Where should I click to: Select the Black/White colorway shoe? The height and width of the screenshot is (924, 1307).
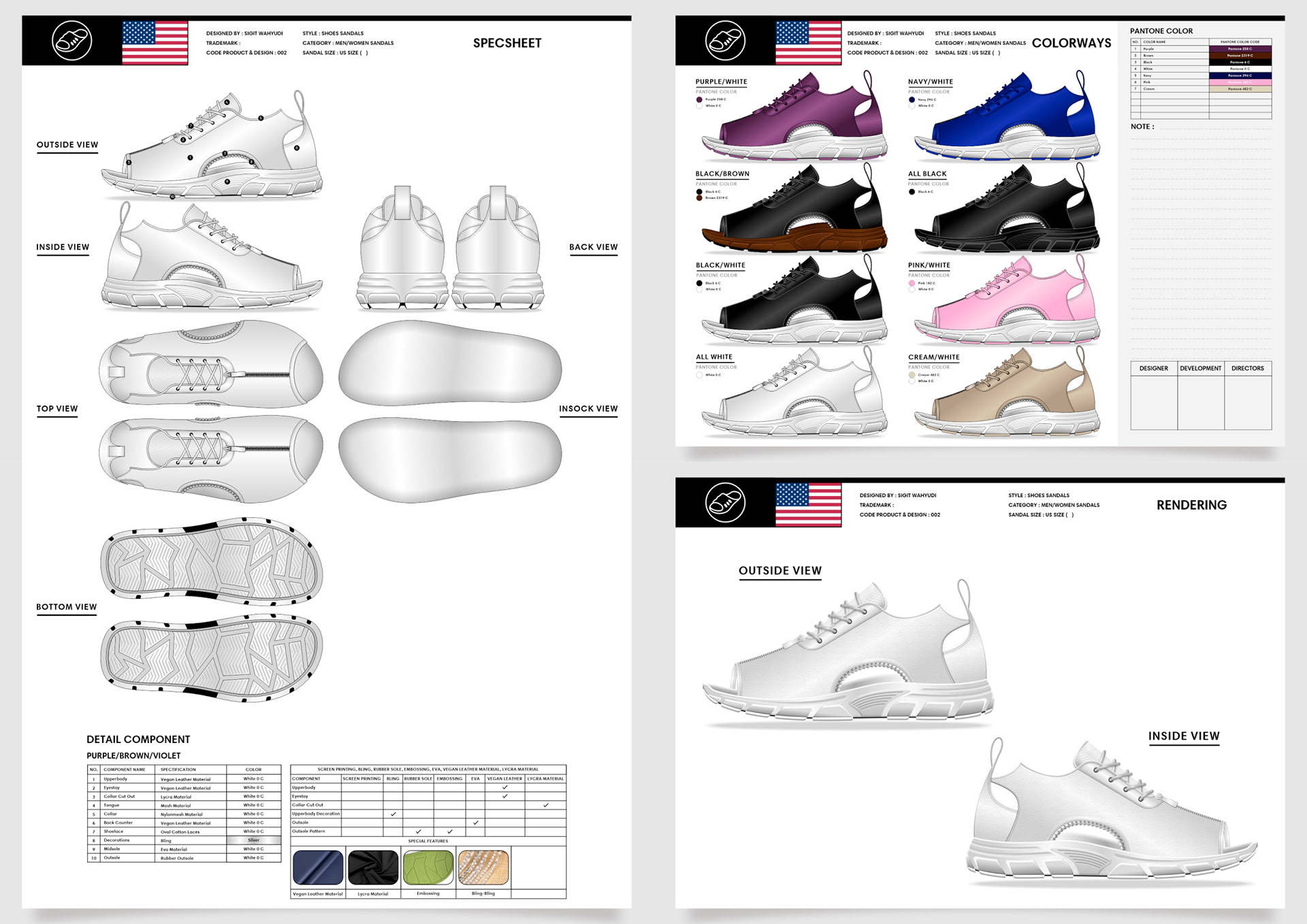[795, 299]
